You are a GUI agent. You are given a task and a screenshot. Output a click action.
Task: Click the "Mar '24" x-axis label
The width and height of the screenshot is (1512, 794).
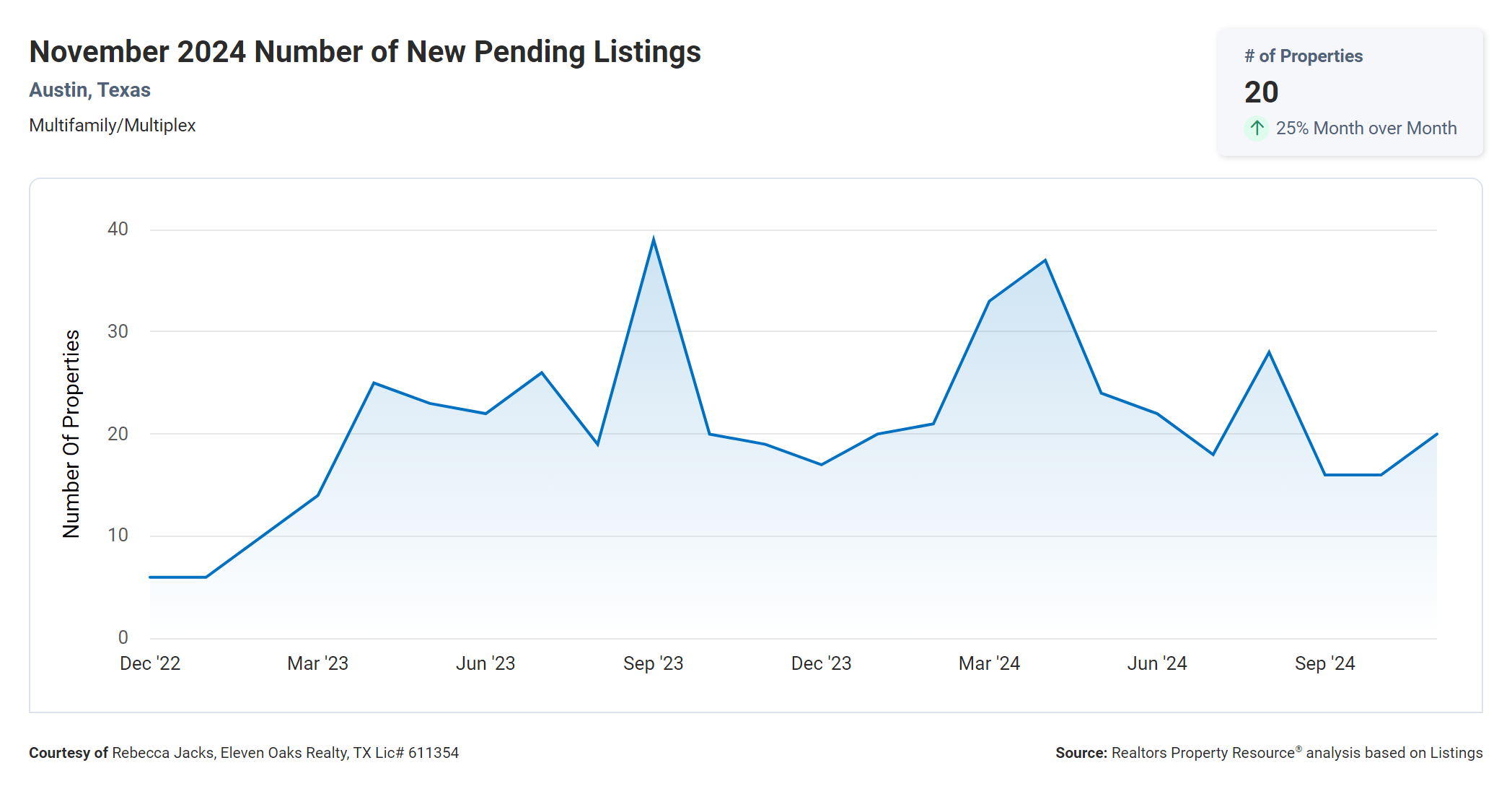coord(989,663)
